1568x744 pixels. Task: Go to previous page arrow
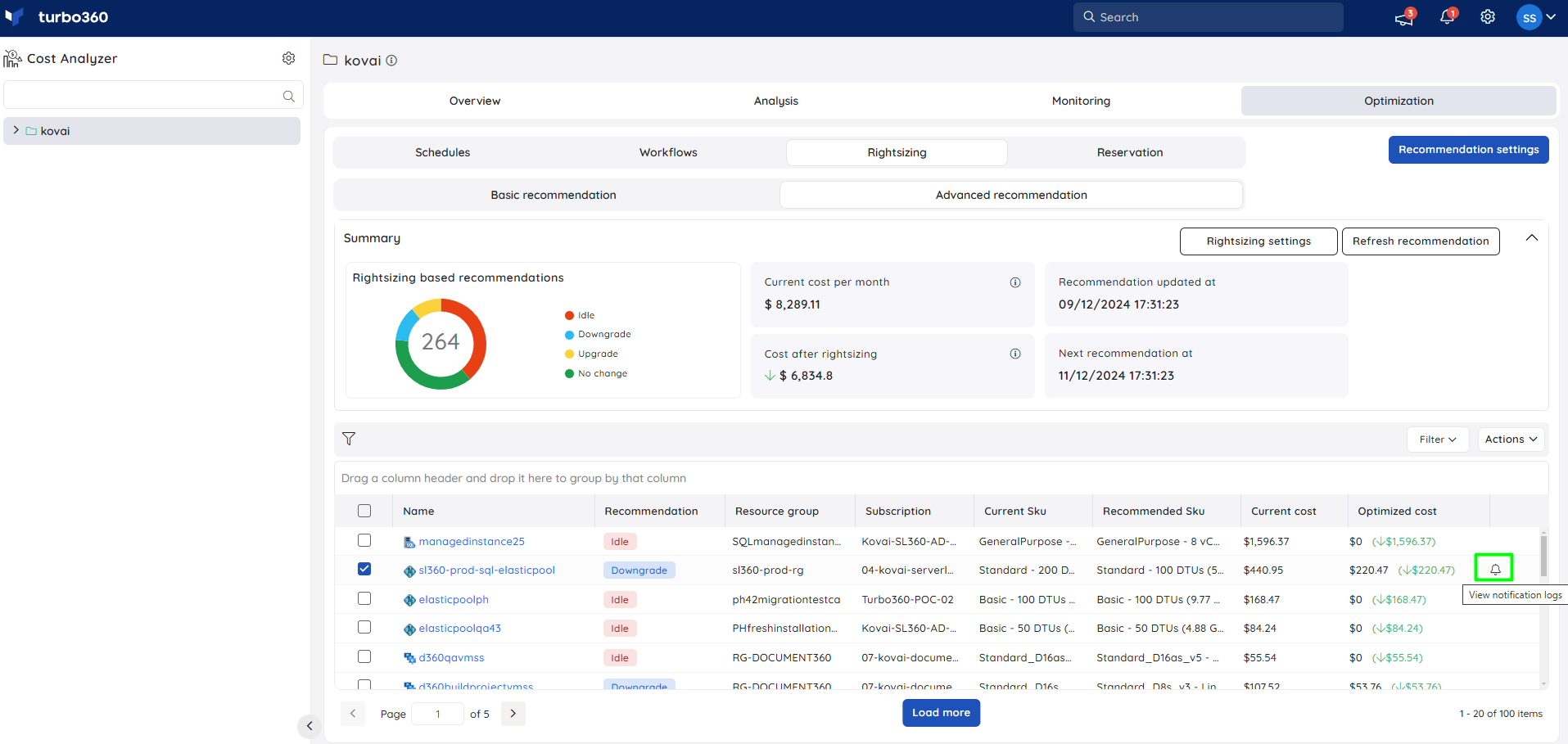click(x=353, y=714)
